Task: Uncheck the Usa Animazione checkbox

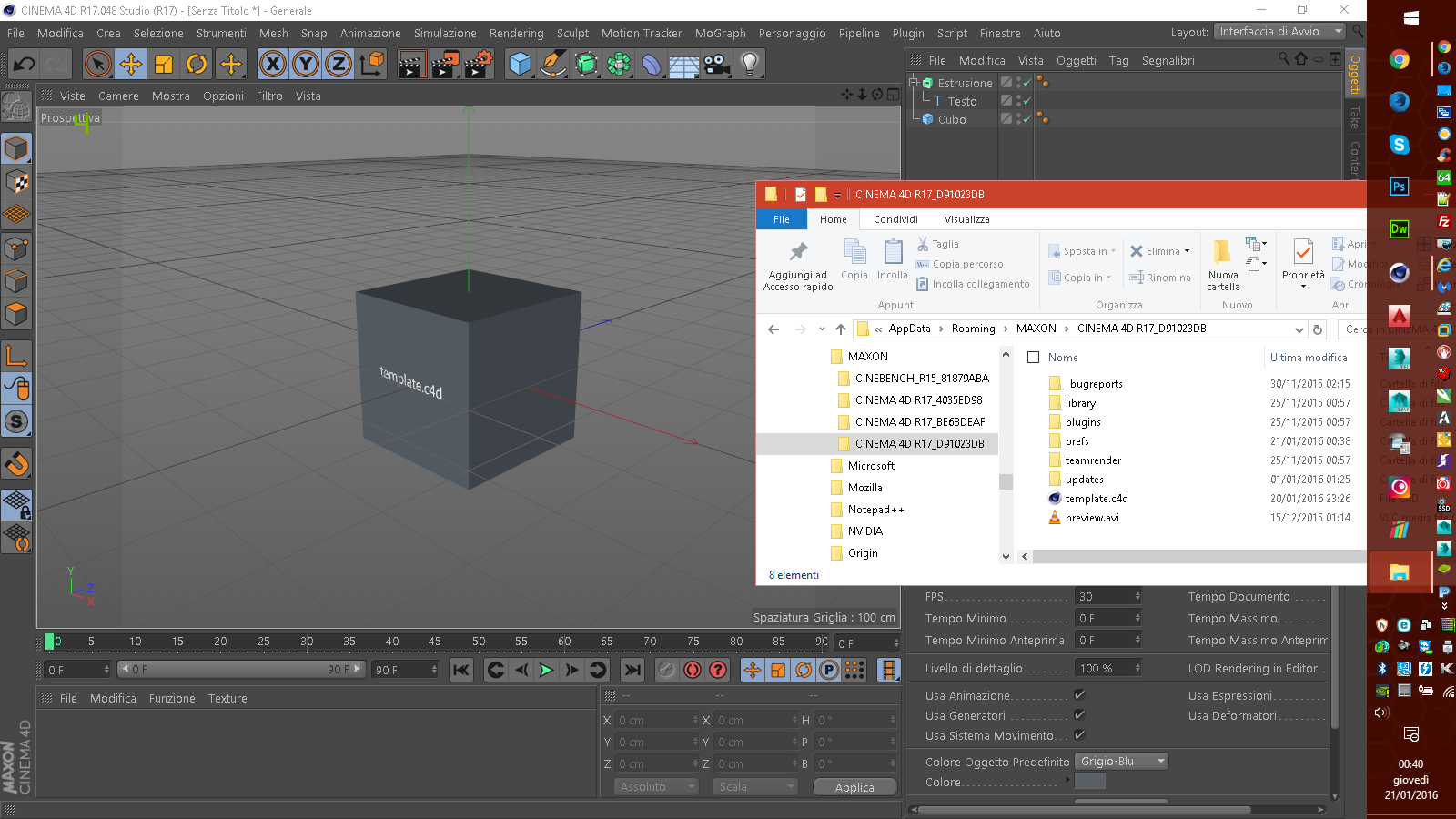Action: 1079,695
